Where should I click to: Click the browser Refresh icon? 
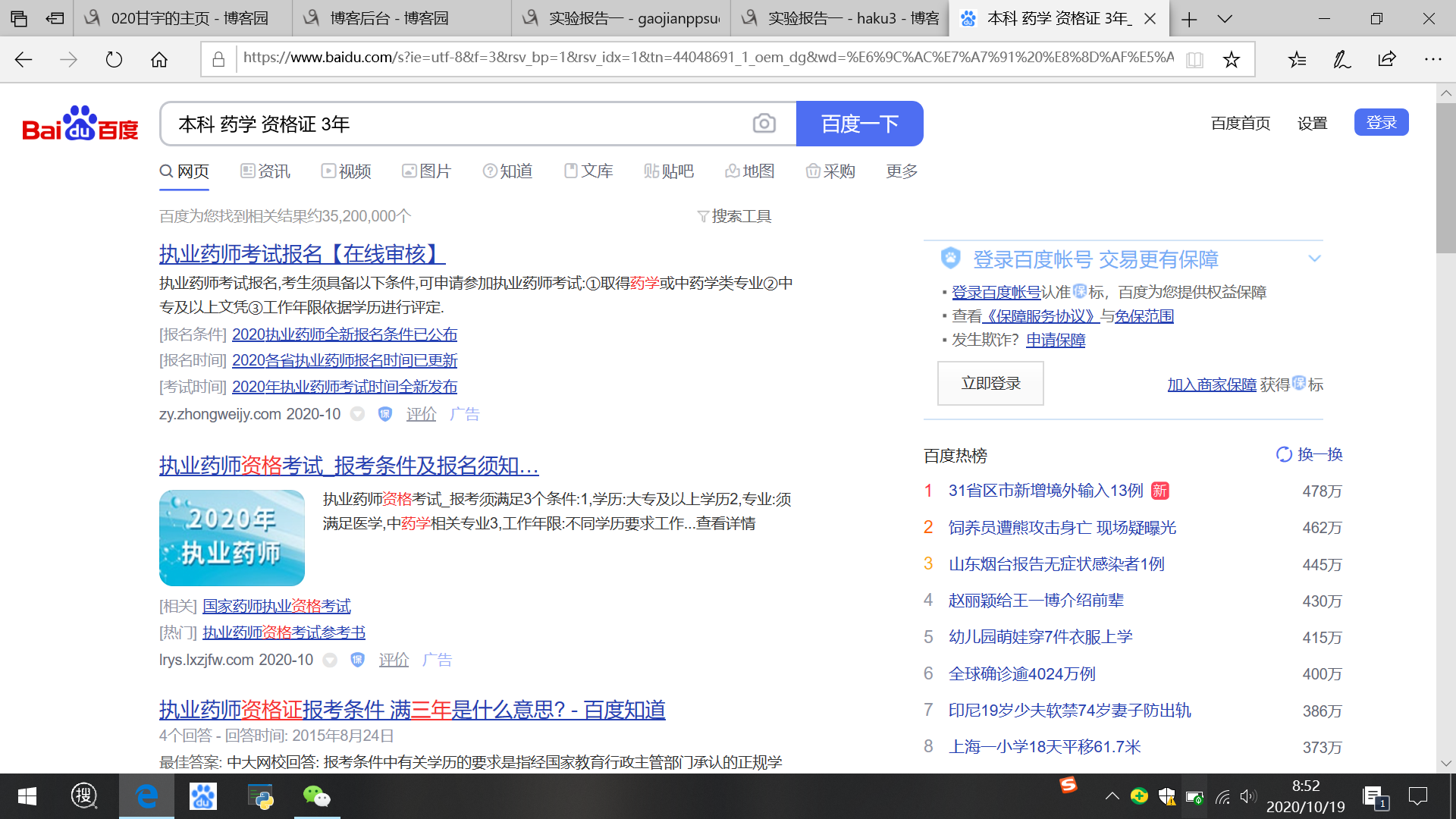[114, 59]
